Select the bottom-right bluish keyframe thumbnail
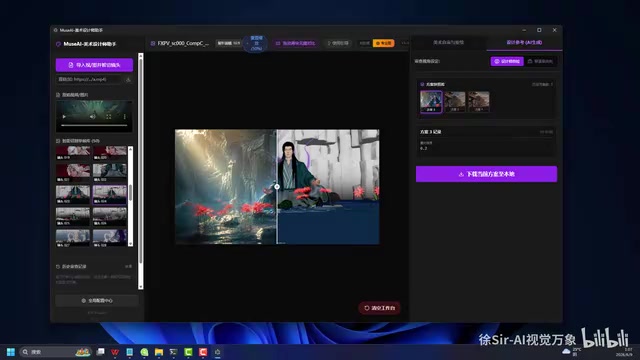The width and height of the screenshot is (640, 360). pyautogui.click(x=109, y=238)
